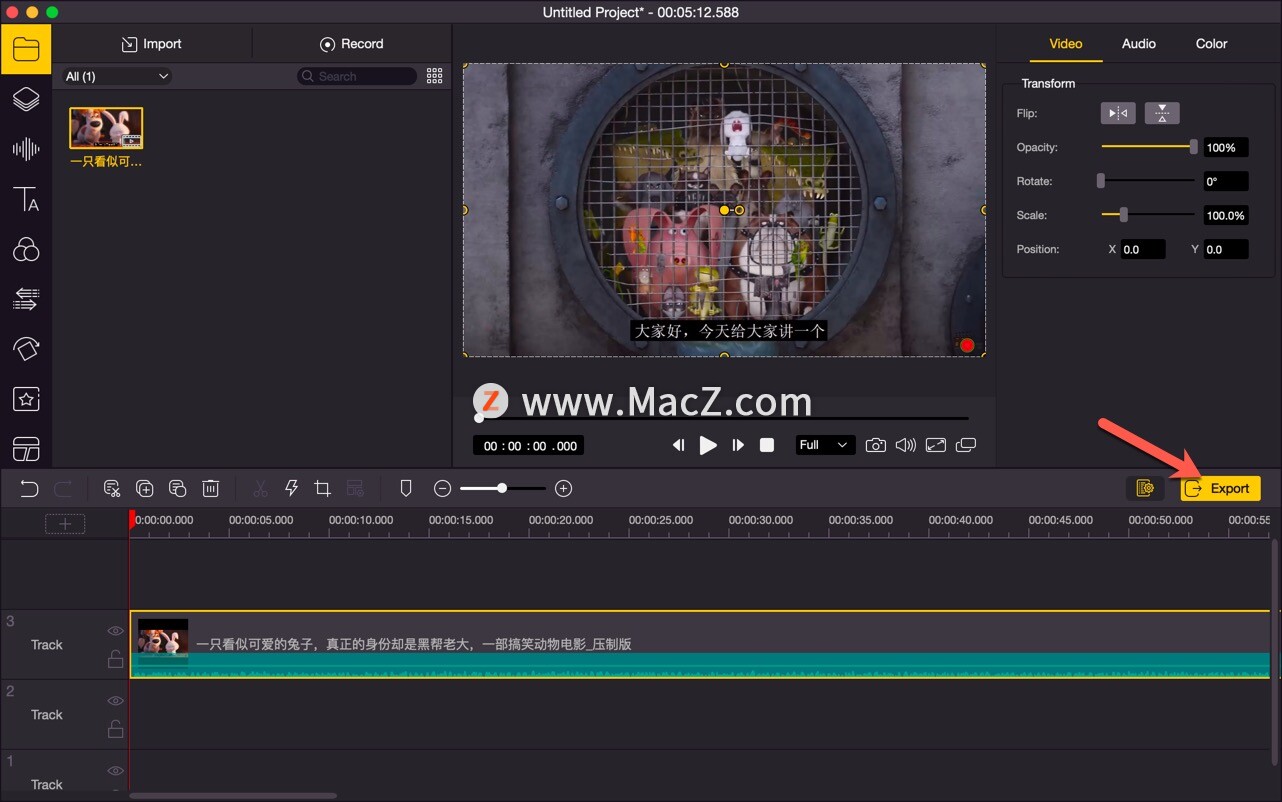The image size is (1282, 802).
Task: Split clip with the scissors tool
Action: click(x=260, y=488)
